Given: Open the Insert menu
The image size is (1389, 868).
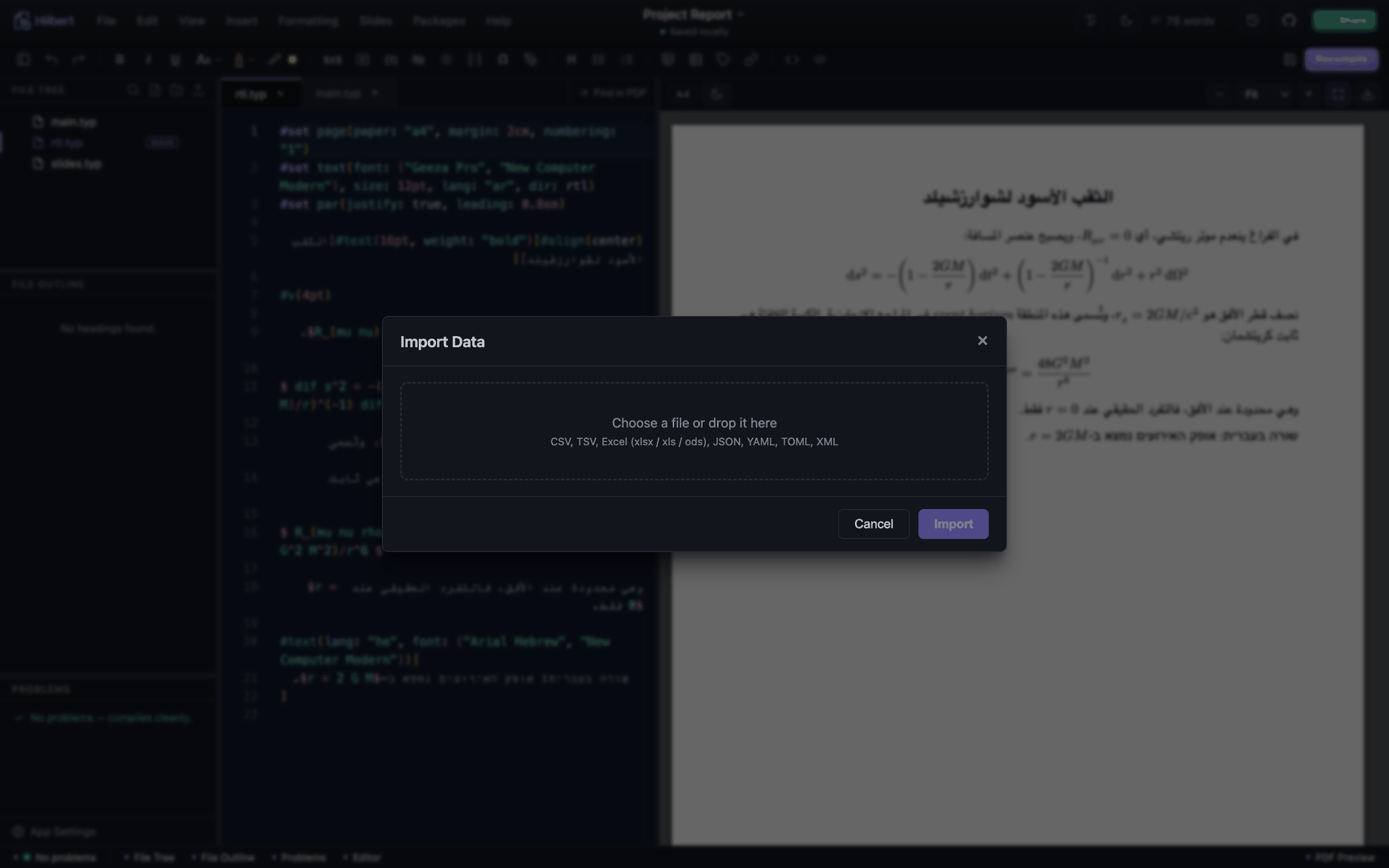Looking at the screenshot, I should pos(242,21).
